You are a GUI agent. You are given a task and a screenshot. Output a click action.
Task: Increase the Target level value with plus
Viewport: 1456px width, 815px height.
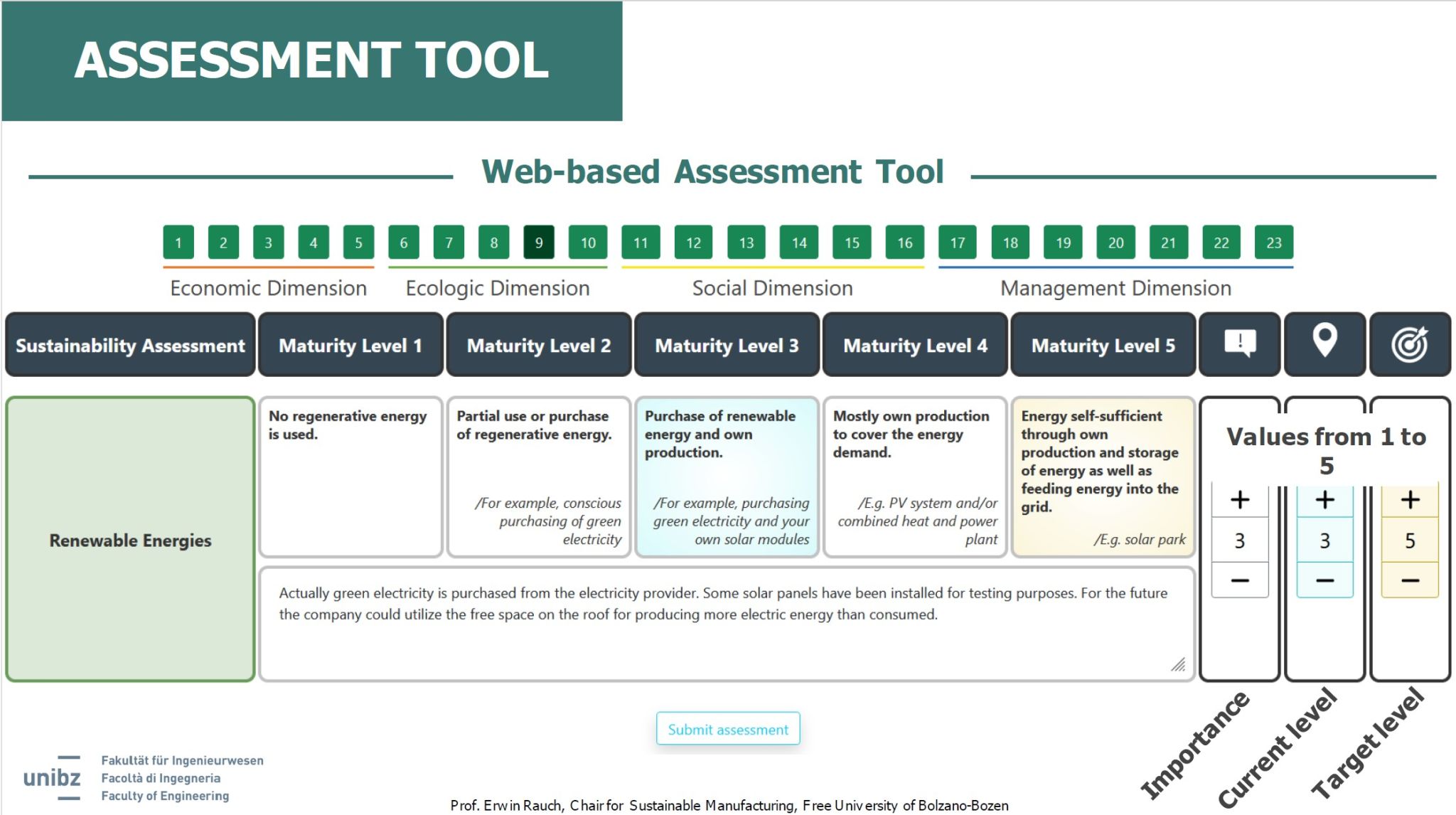1410,500
